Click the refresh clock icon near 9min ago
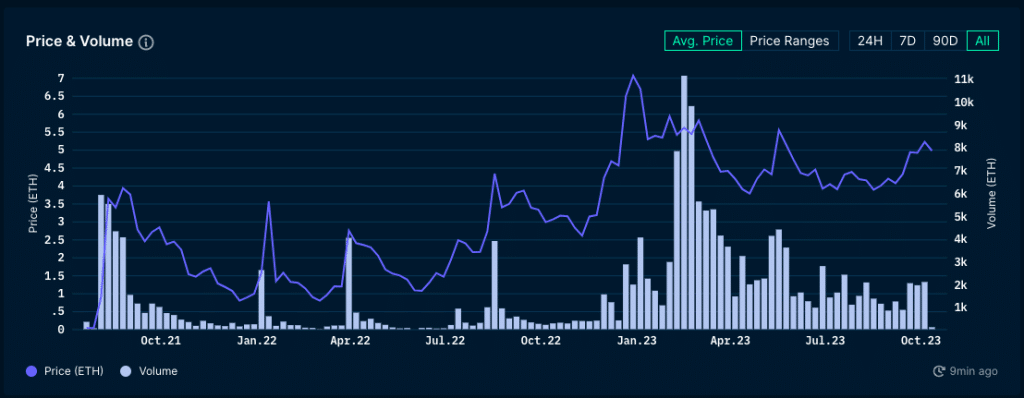This screenshot has width=1024, height=398. click(939, 371)
